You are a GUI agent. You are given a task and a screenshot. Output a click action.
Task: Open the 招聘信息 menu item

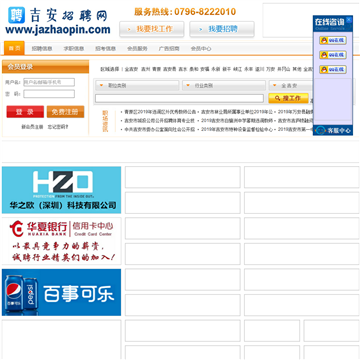click(42, 49)
